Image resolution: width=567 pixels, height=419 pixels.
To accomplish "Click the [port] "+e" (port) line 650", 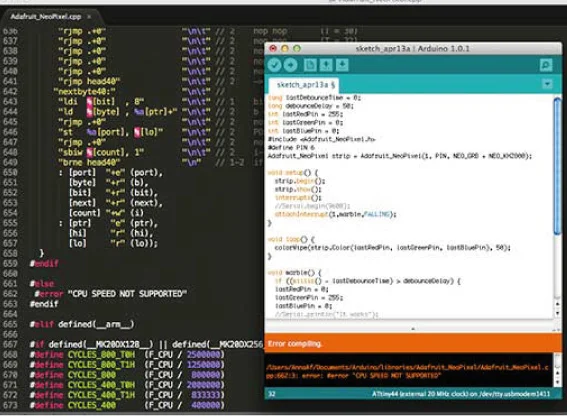I will [x=111, y=172].
